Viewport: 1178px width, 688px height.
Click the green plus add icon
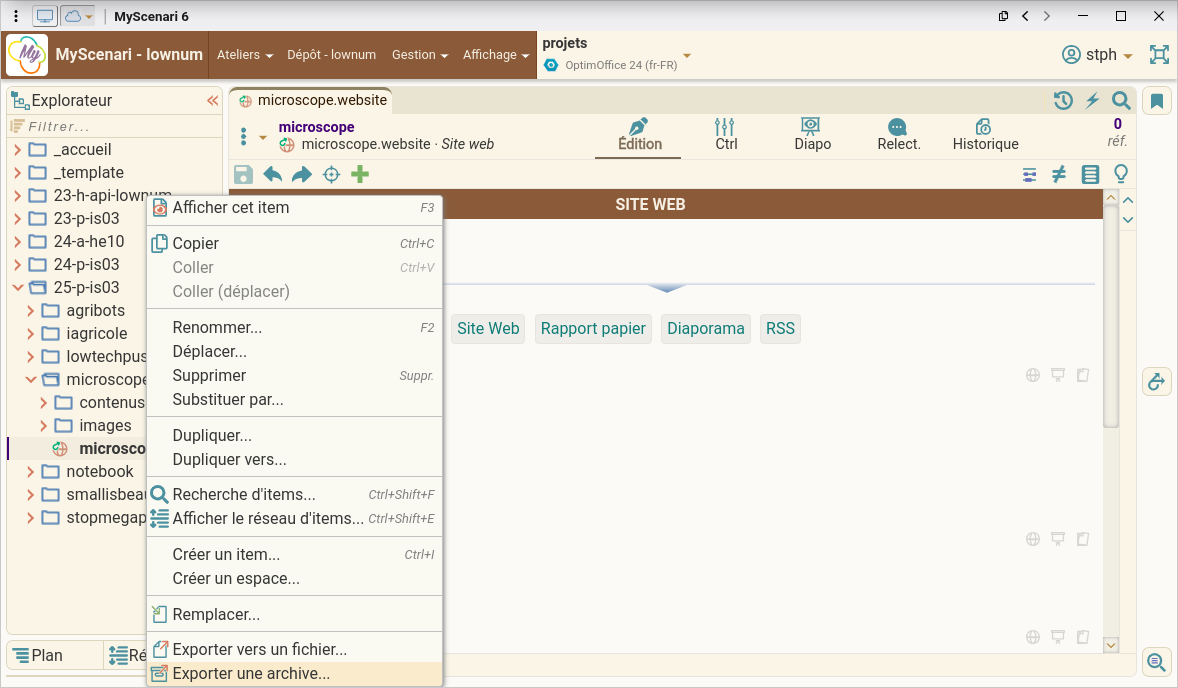(360, 175)
